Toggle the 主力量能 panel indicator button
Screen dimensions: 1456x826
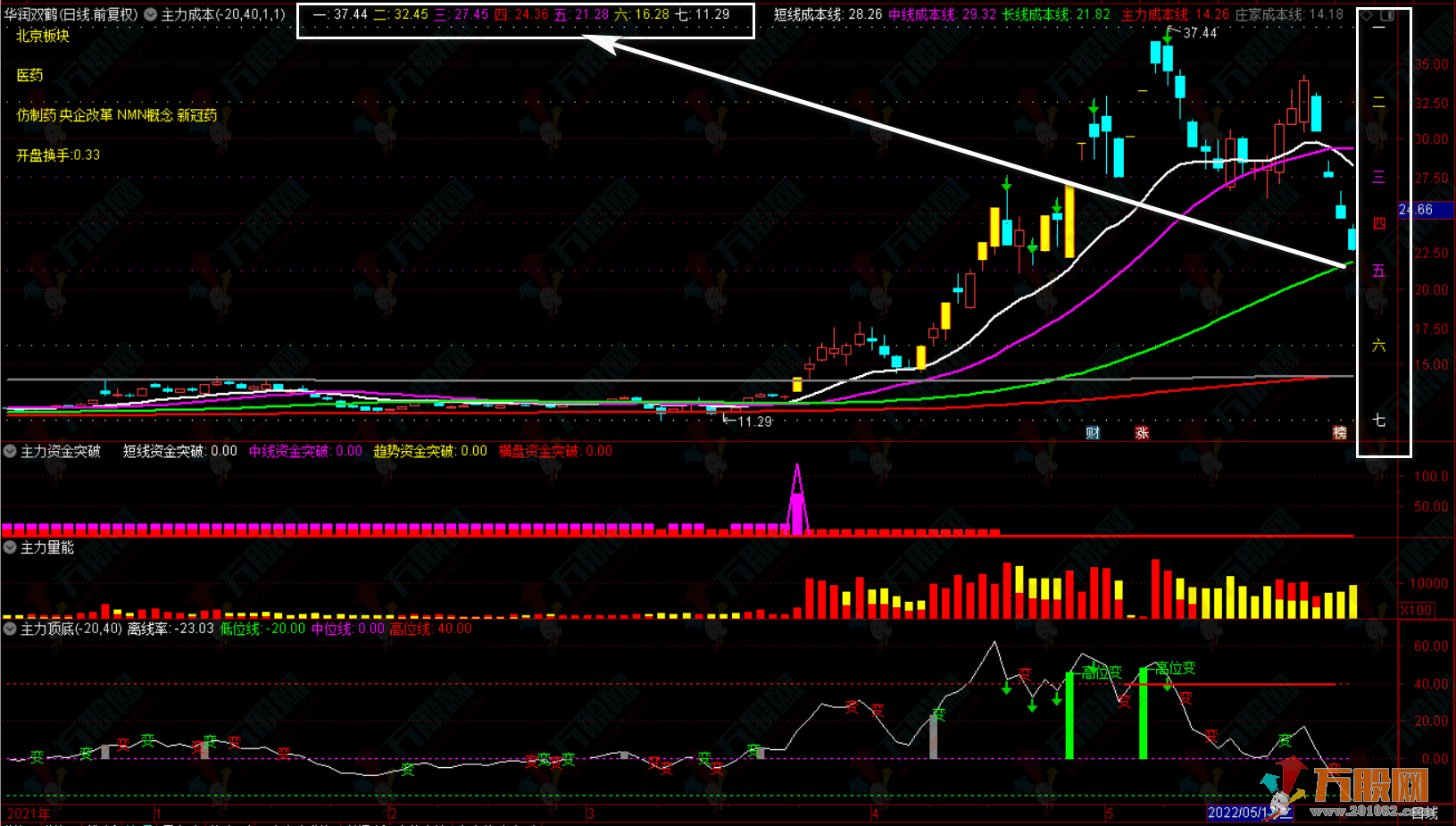pyautogui.click(x=11, y=547)
